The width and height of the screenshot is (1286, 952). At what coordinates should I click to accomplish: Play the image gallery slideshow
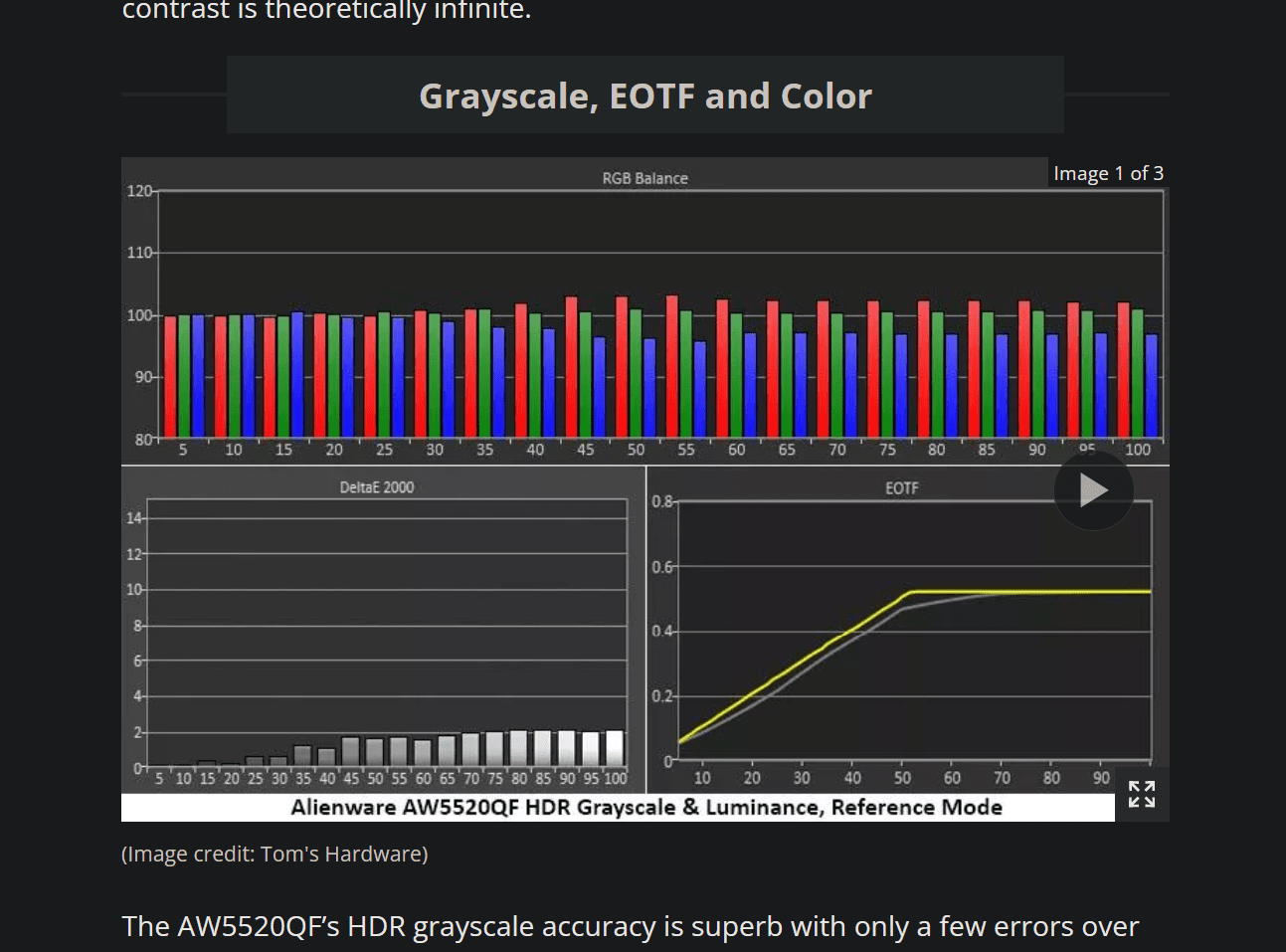click(x=1093, y=490)
